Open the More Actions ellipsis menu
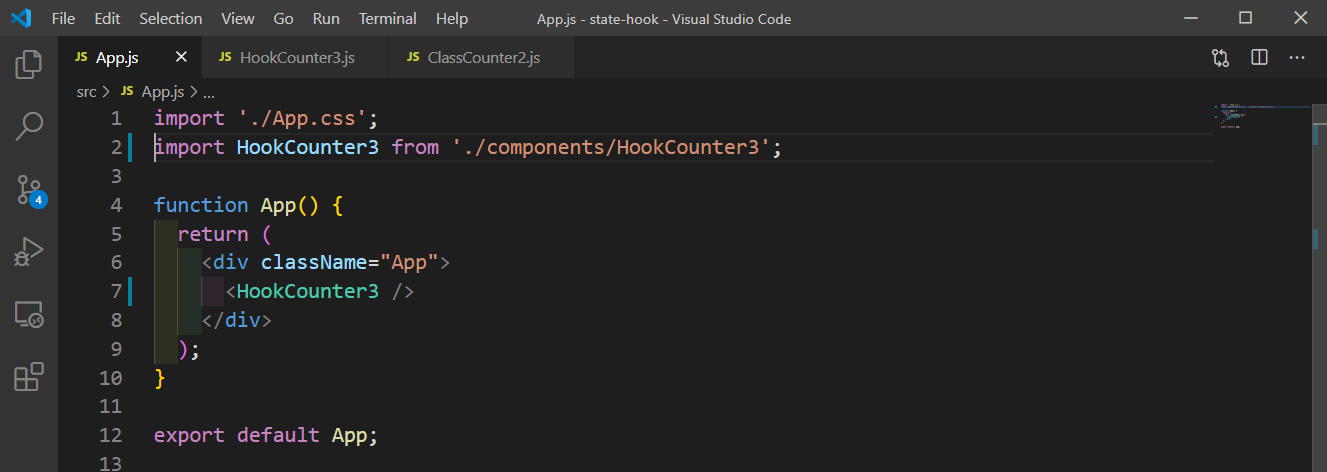This screenshot has height=472, width=1327. (x=1297, y=58)
